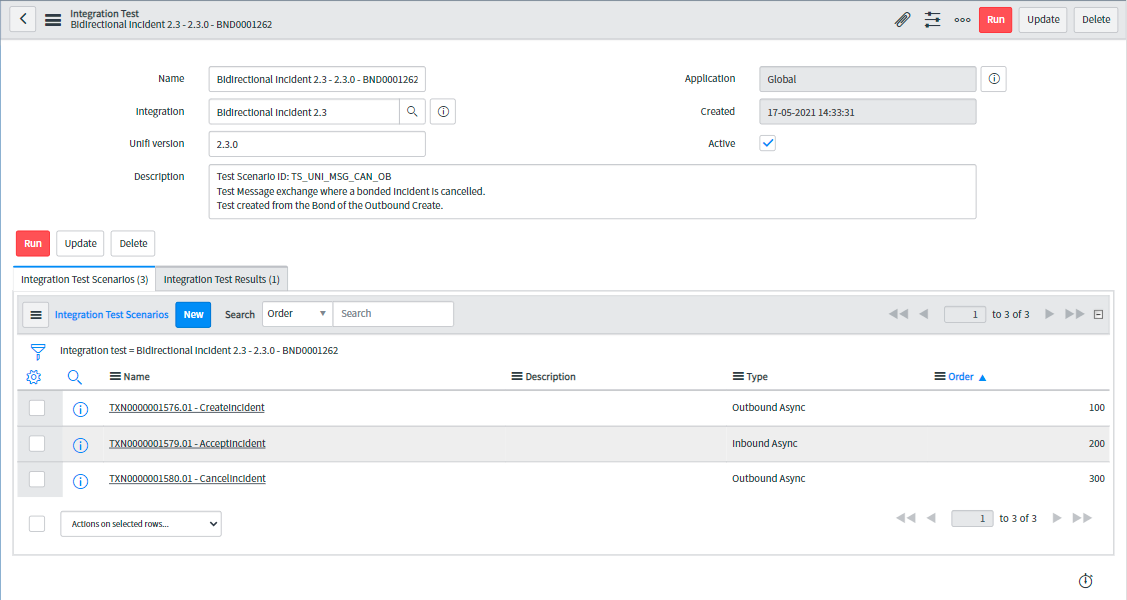Open the TXN0000001580.01 - CancelIncident link

coord(187,479)
